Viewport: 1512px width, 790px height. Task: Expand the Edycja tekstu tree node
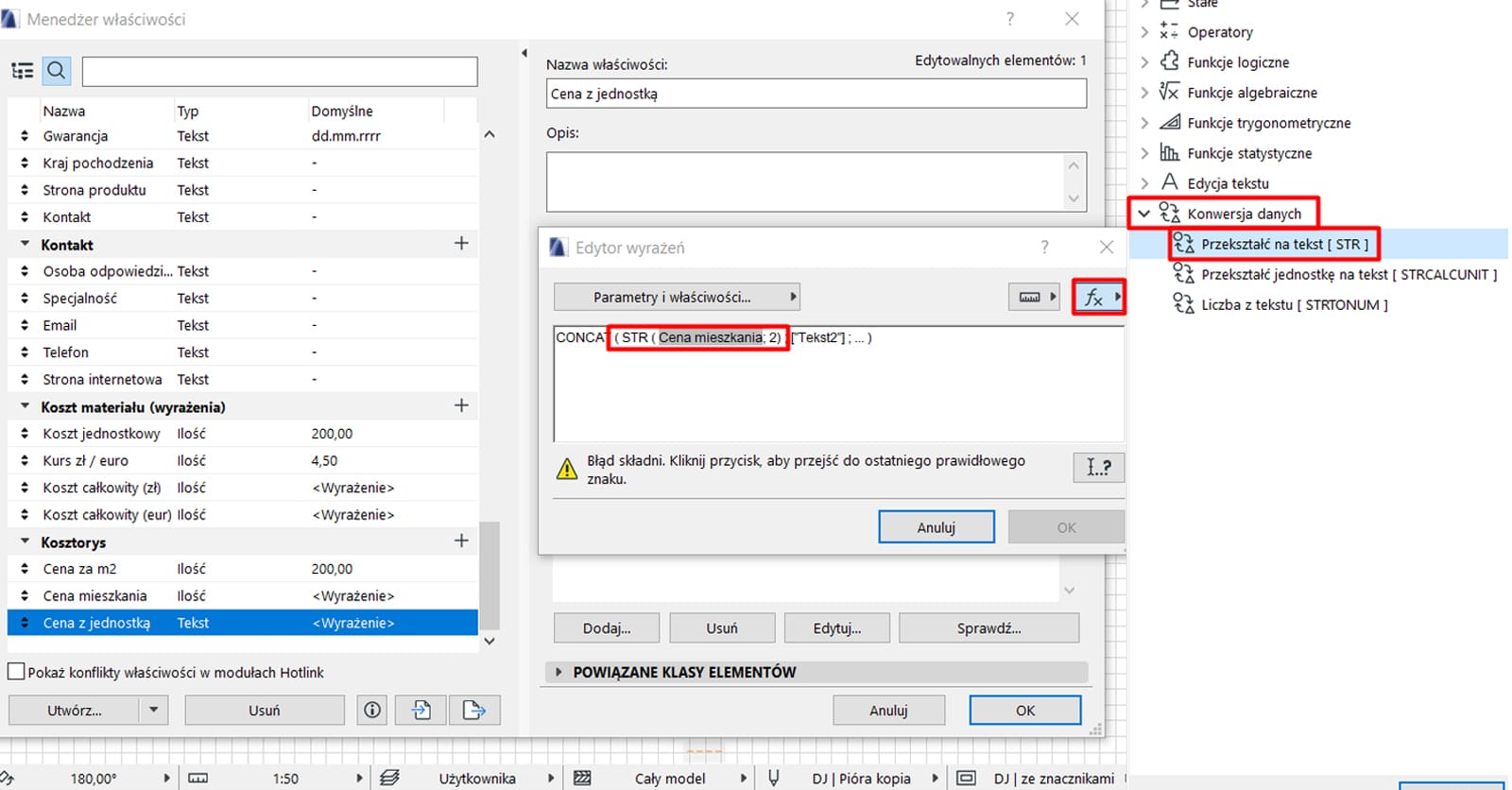(x=1144, y=183)
